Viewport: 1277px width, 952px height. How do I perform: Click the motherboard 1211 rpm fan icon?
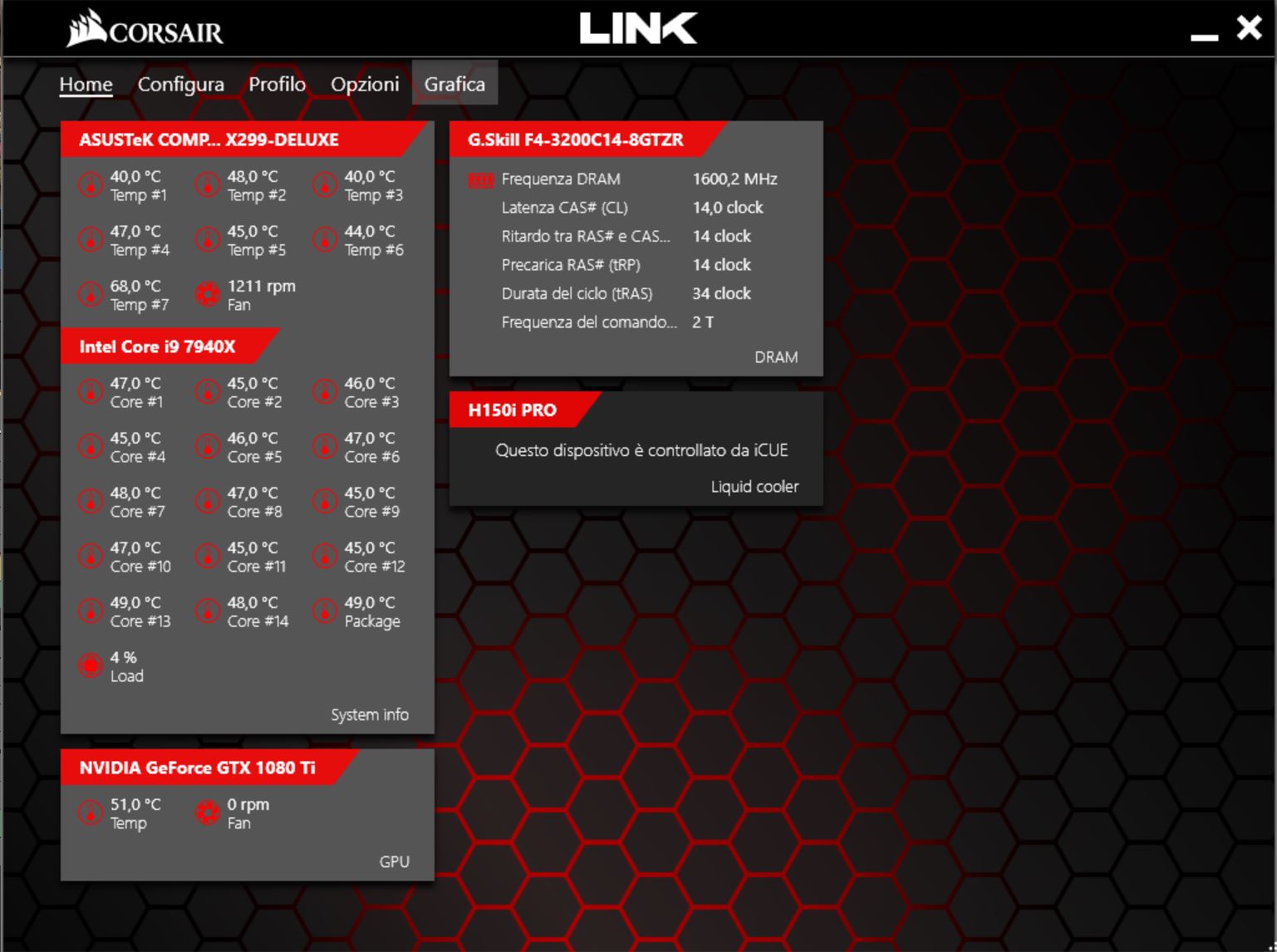click(x=207, y=294)
